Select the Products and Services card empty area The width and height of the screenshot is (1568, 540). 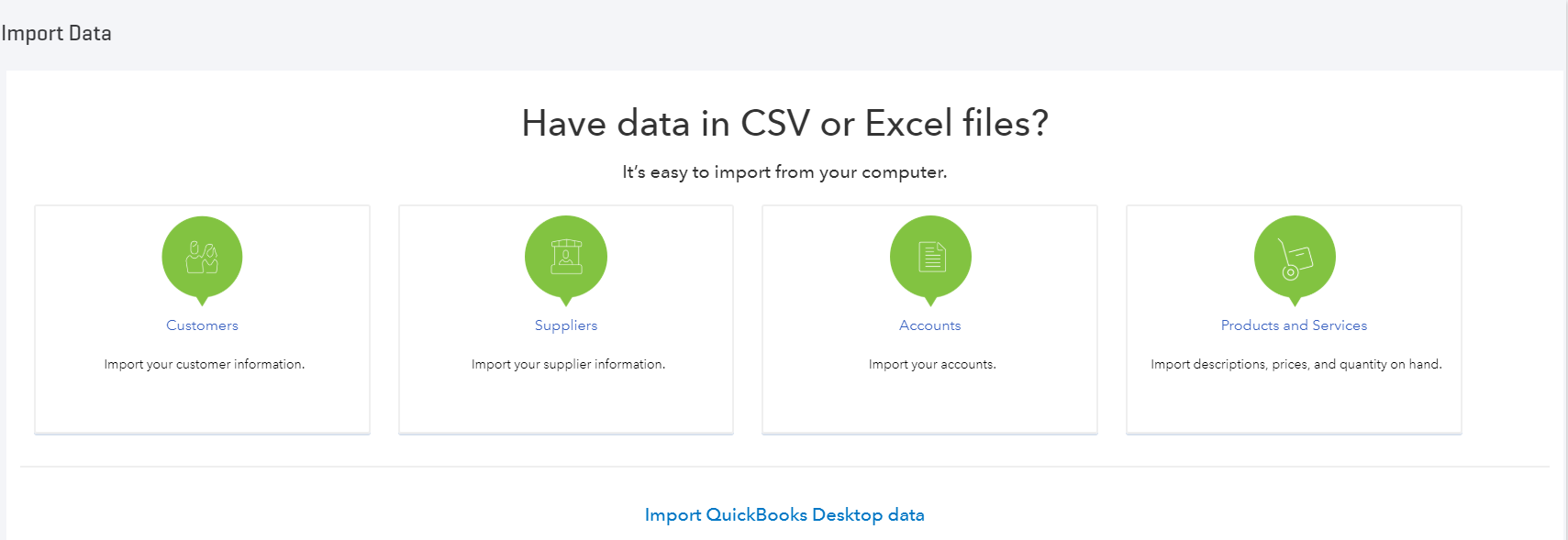click(1294, 403)
